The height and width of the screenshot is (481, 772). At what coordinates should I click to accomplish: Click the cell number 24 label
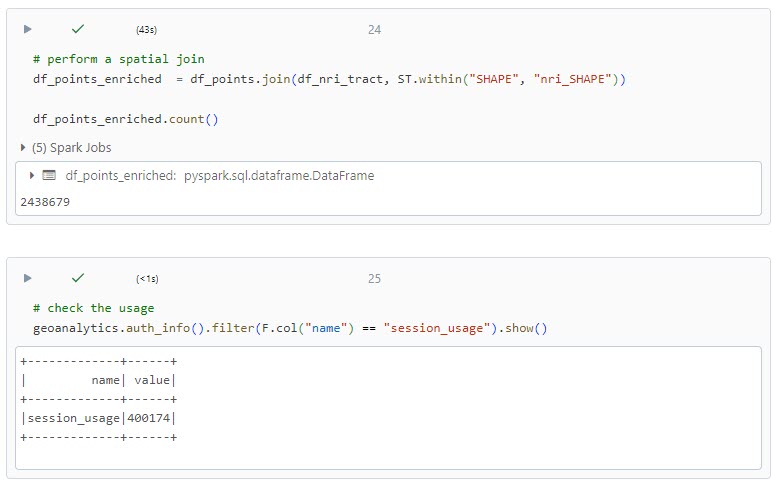pyautogui.click(x=374, y=30)
